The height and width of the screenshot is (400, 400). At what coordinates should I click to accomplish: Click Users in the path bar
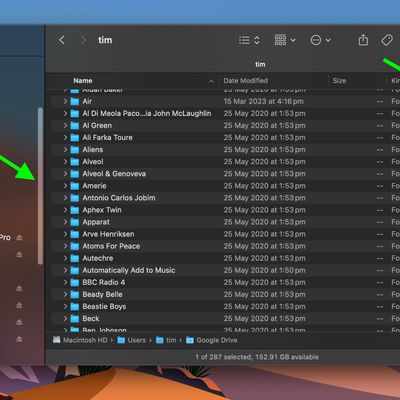pyautogui.click(x=132, y=340)
